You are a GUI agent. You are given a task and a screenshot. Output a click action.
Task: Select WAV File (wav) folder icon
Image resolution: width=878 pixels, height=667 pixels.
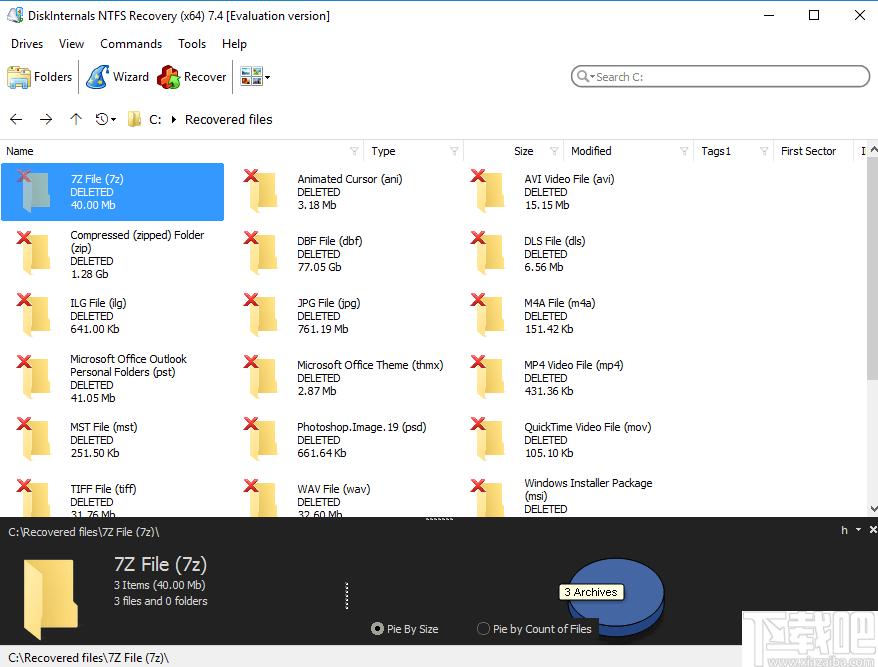tap(261, 498)
